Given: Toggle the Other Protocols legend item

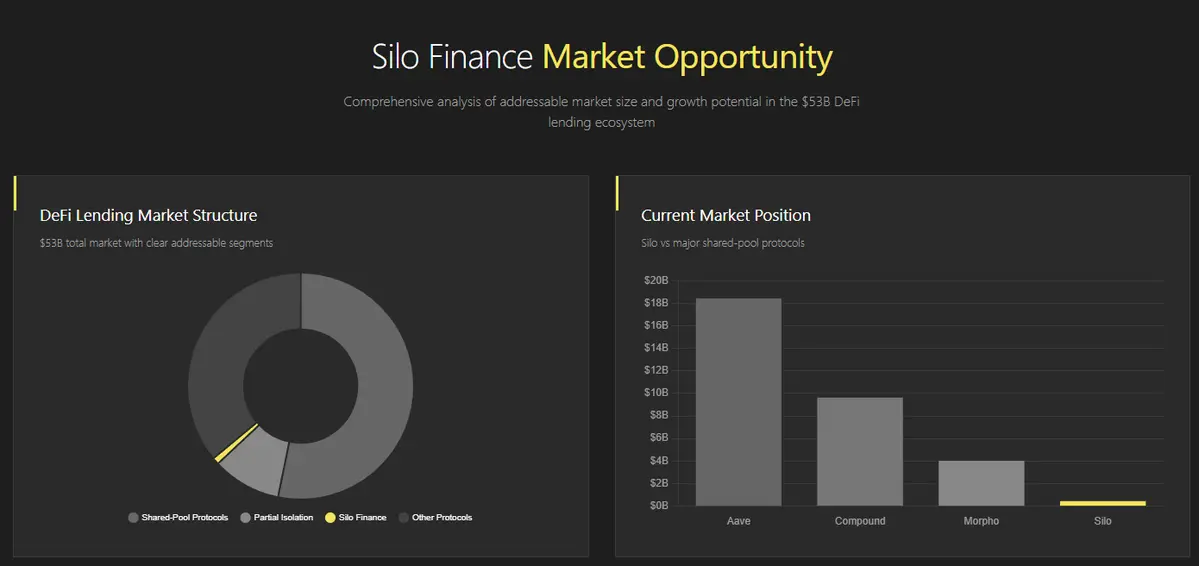Looking at the screenshot, I should pyautogui.click(x=435, y=518).
